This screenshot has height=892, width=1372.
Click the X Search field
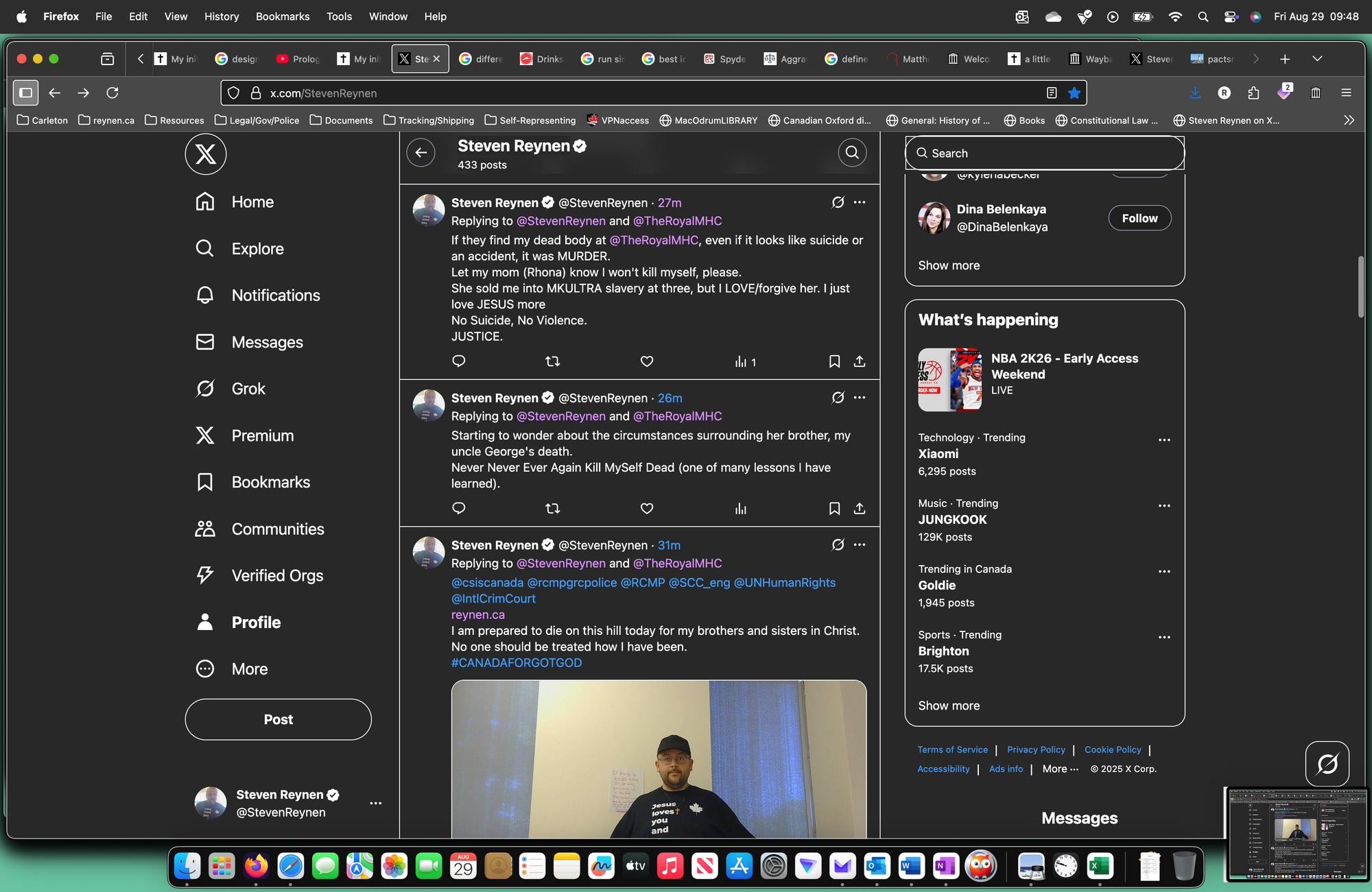pyautogui.click(x=1044, y=153)
